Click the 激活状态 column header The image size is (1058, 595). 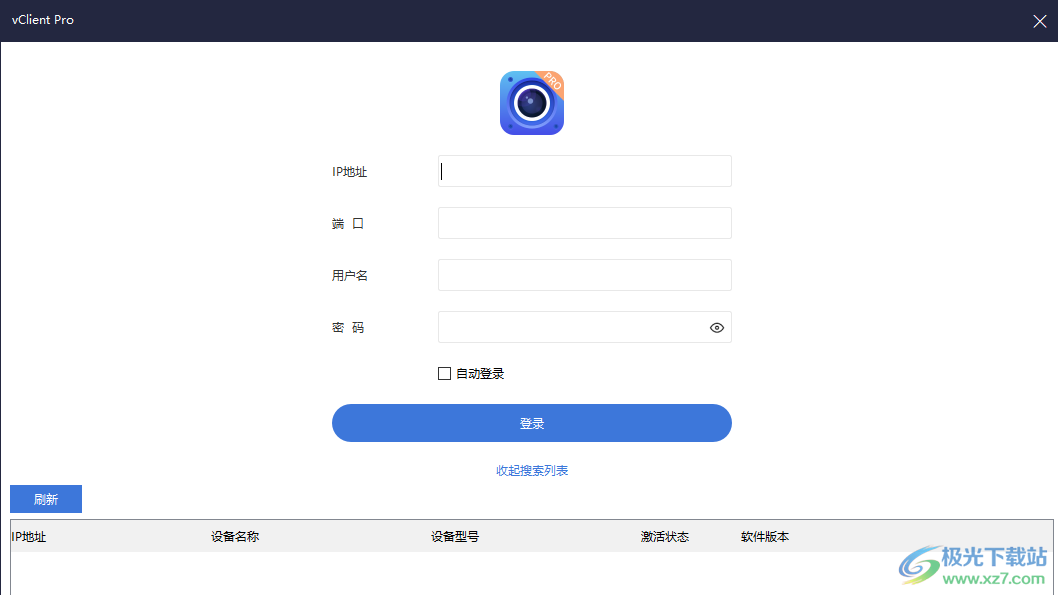click(x=665, y=537)
